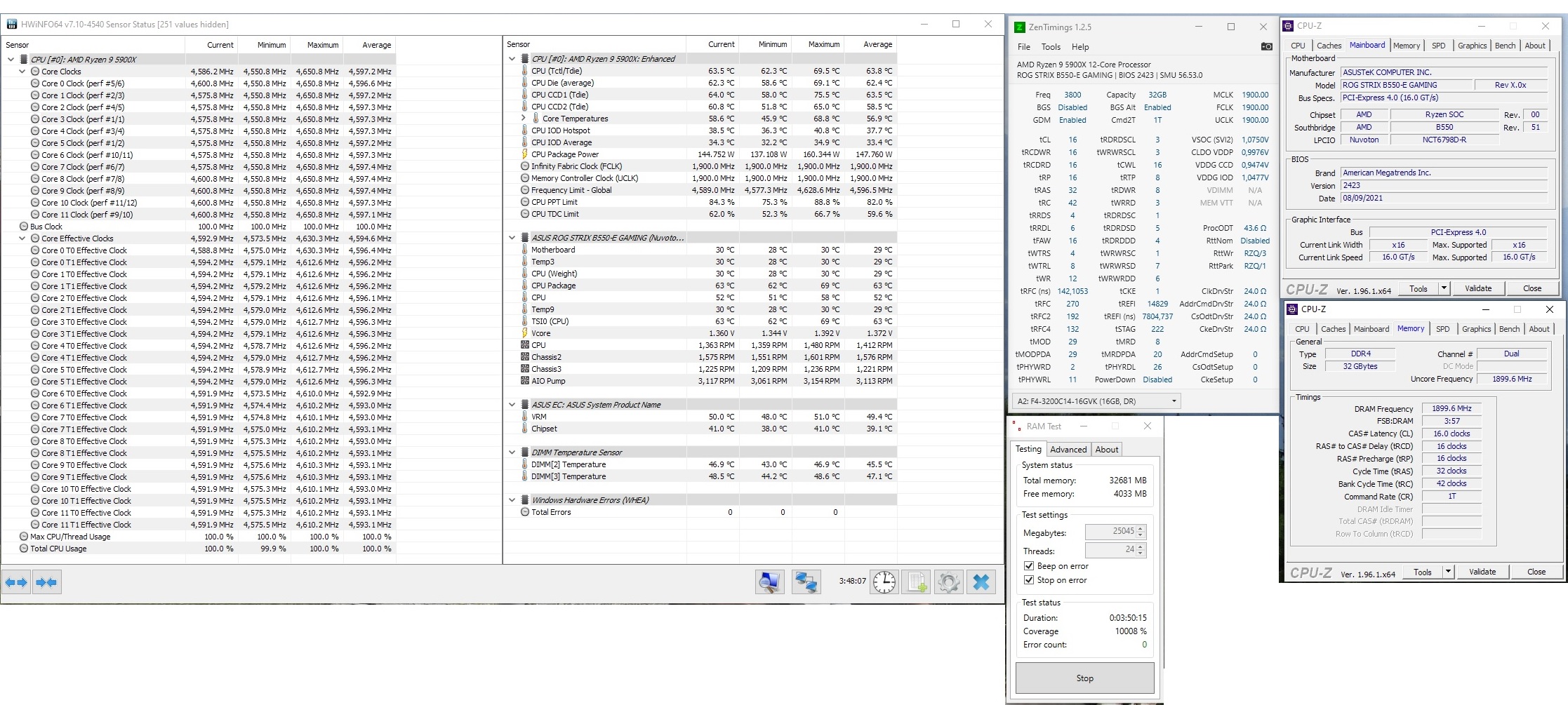
Task: Click the thermometer icon beside VRM
Action: click(524, 417)
